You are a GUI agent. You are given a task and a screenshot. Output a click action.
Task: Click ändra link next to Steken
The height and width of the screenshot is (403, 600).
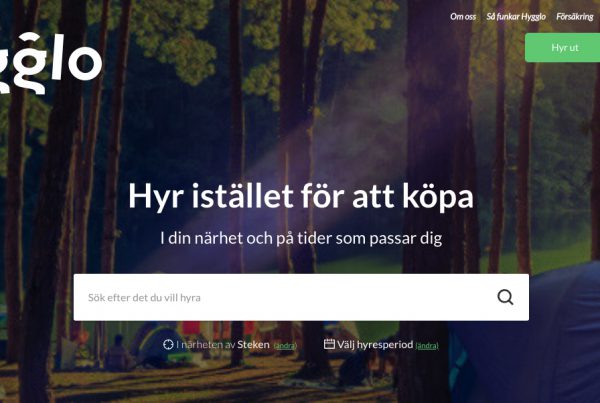pos(285,346)
